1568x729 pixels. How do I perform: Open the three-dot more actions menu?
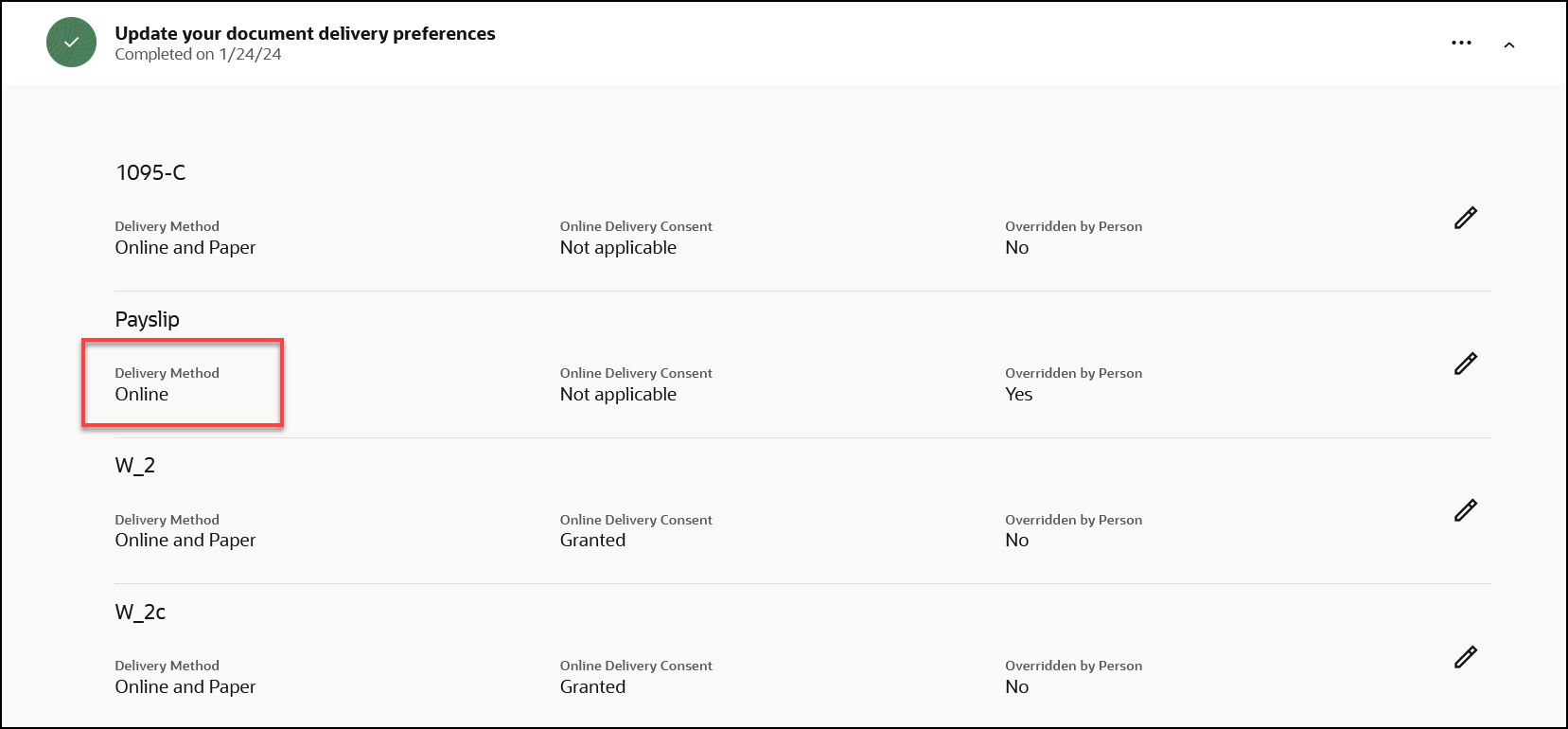click(x=1461, y=44)
